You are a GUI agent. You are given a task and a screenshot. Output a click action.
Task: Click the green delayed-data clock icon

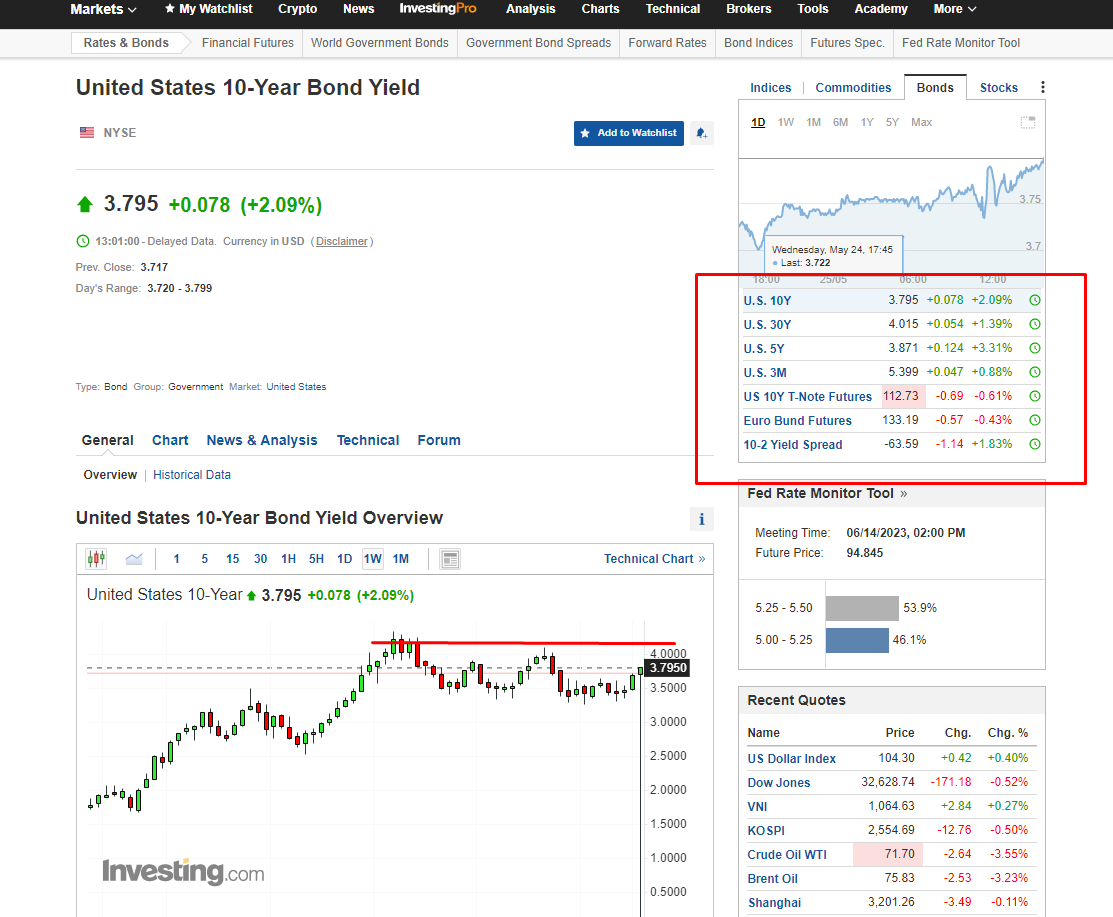pyautogui.click(x=83, y=241)
